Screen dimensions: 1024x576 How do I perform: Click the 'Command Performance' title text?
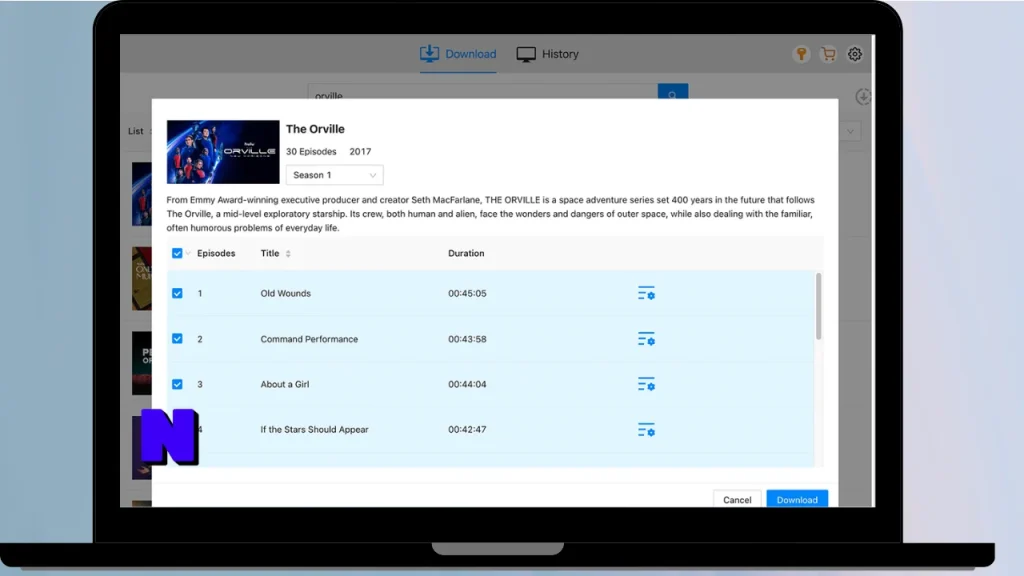click(309, 339)
